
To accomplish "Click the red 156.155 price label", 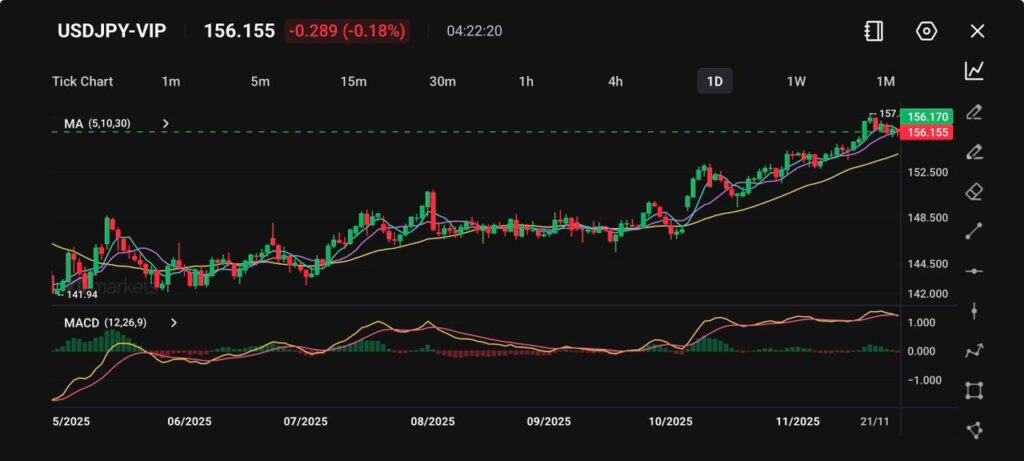I will pyautogui.click(x=926, y=132).
